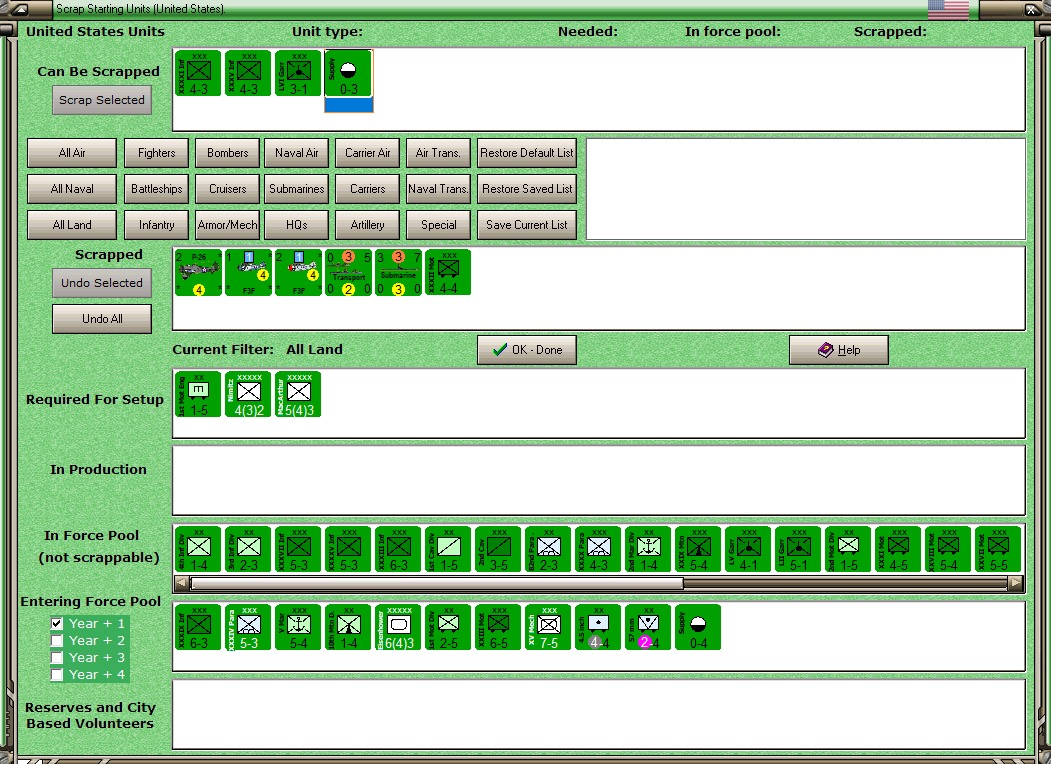Filter by Battleships
The height and width of the screenshot is (764, 1051).
pyautogui.click(x=156, y=189)
